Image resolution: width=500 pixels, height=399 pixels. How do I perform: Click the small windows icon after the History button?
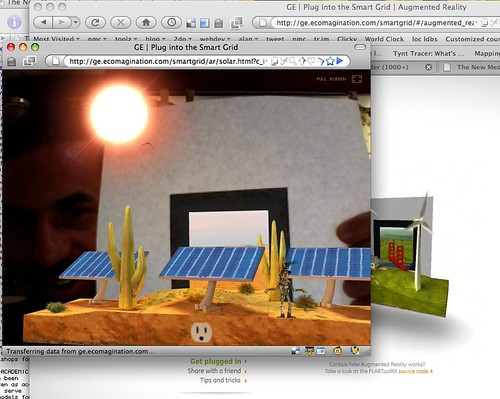tap(191, 23)
